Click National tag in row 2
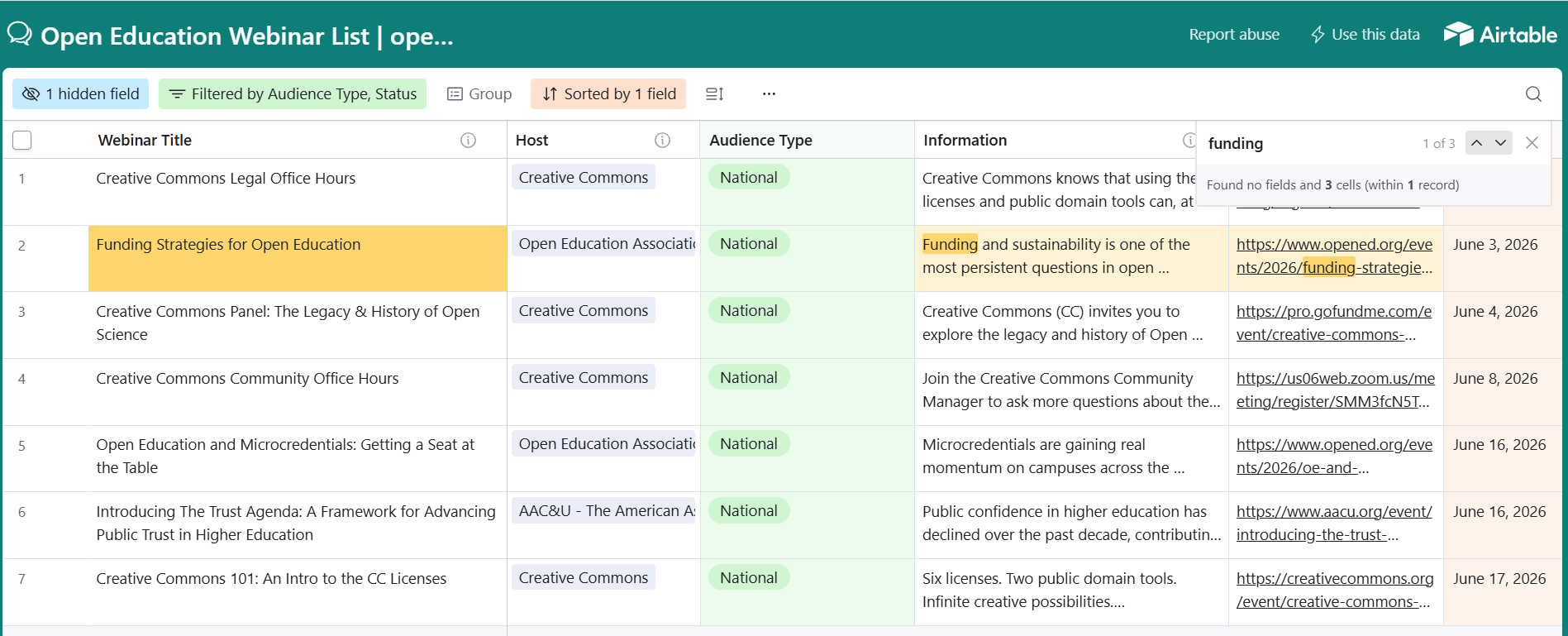The image size is (1568, 636). click(749, 244)
